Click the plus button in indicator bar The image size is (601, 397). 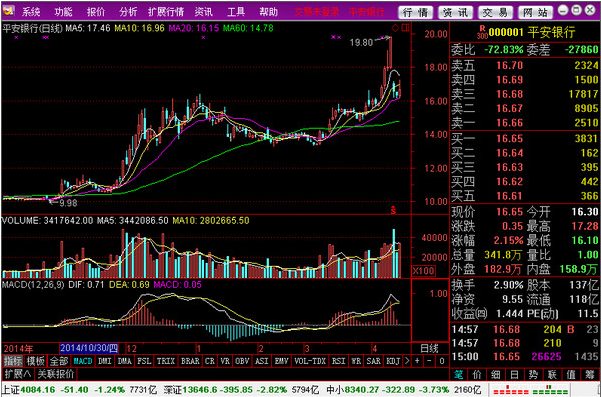tap(417, 361)
